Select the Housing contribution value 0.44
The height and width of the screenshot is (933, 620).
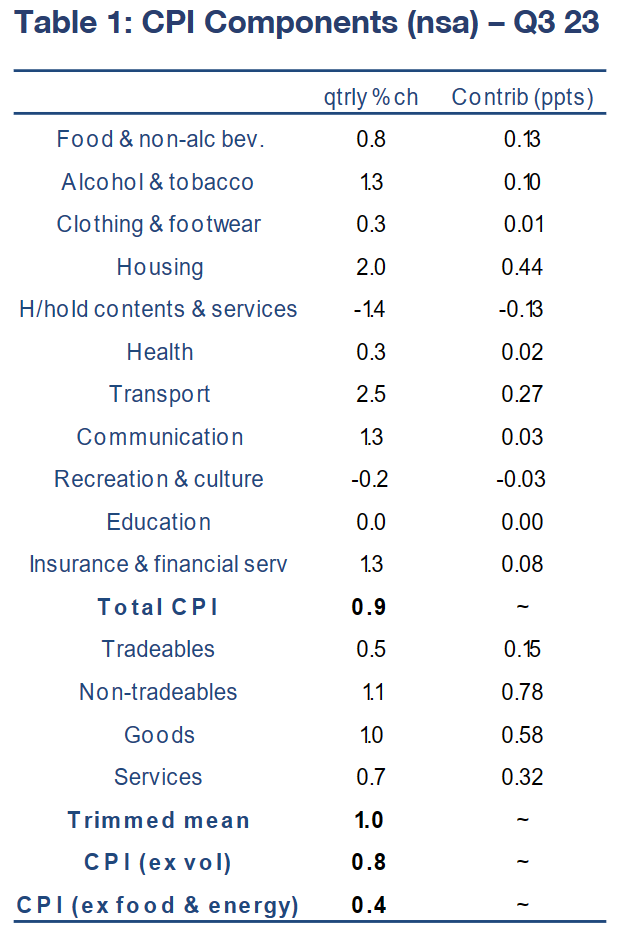click(522, 267)
